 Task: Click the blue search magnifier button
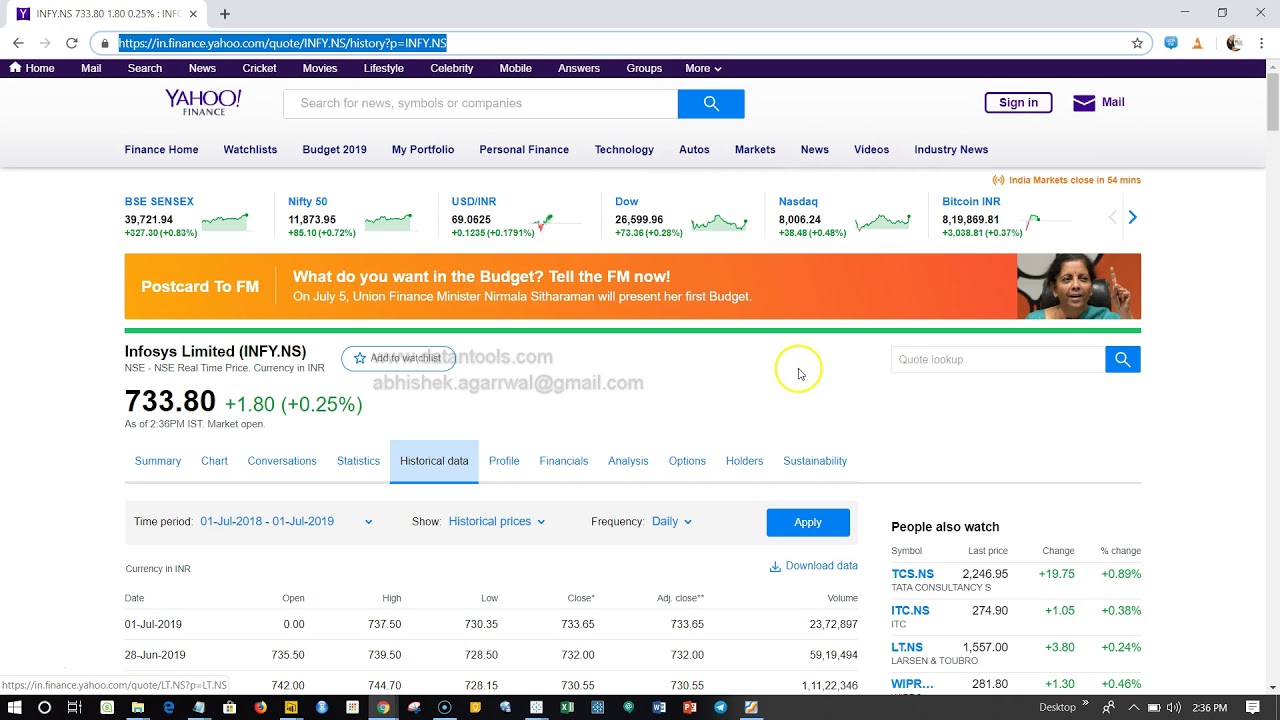click(x=711, y=103)
